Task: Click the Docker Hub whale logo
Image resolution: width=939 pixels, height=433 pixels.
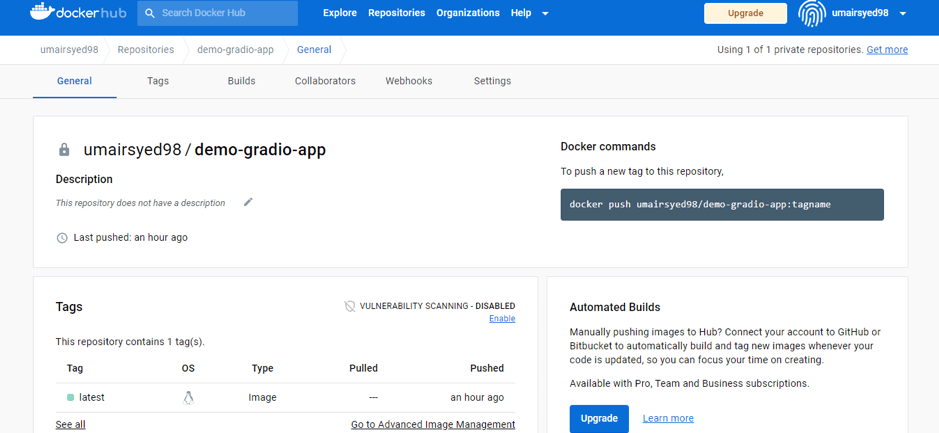Action: (78, 12)
